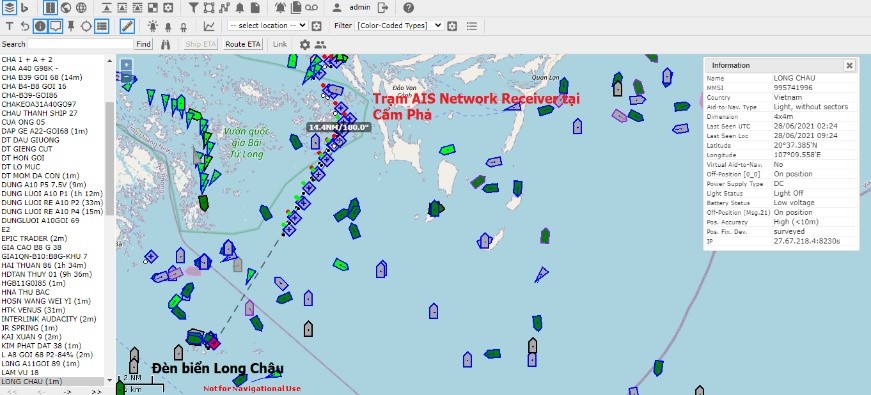Open the funnel filter icon
871x395 pixels.
tap(193, 8)
